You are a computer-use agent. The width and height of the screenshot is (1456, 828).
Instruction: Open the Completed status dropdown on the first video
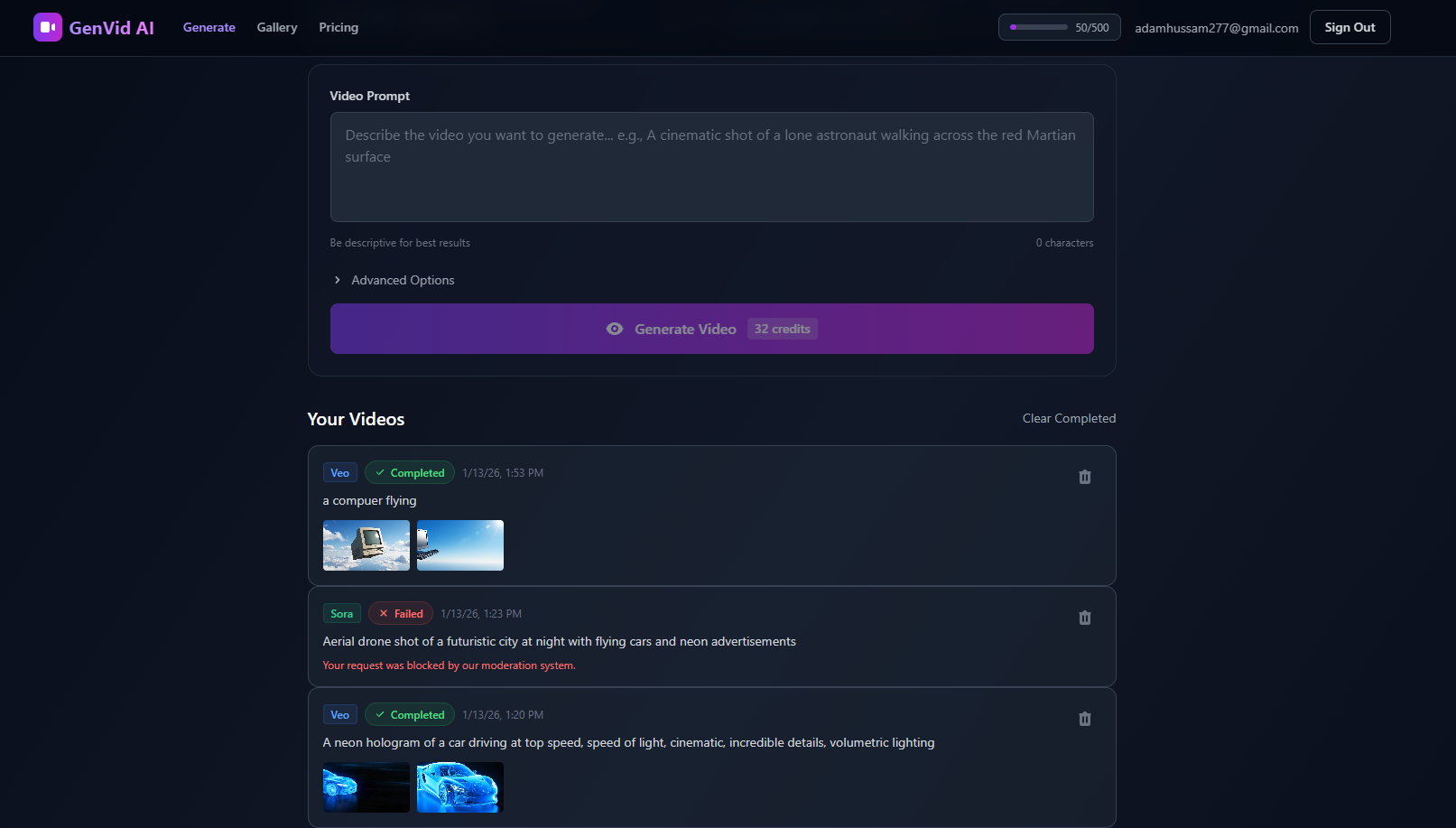pos(409,472)
